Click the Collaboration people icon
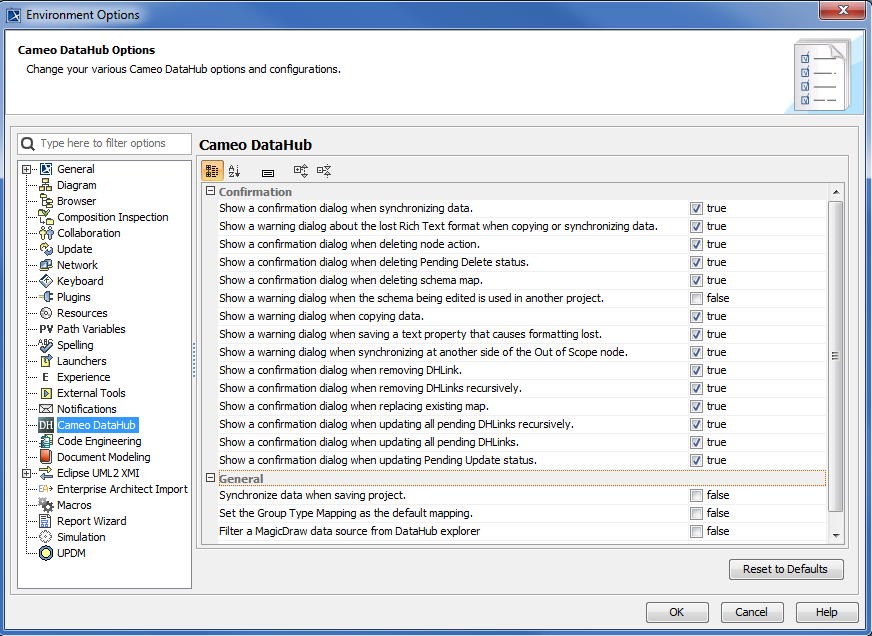Viewport: 872px width, 636px height. tap(46, 233)
